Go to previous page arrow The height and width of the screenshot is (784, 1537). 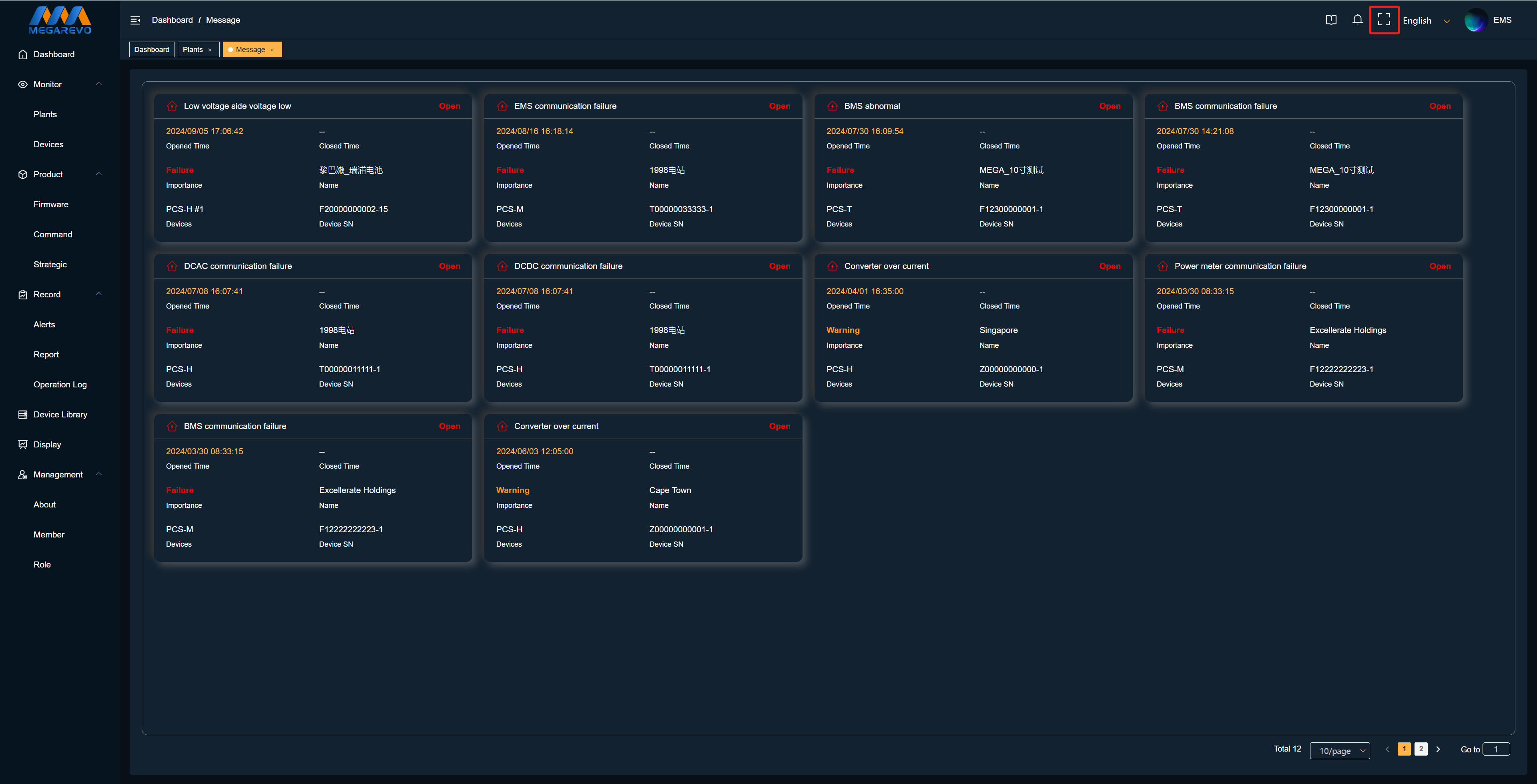[1387, 749]
